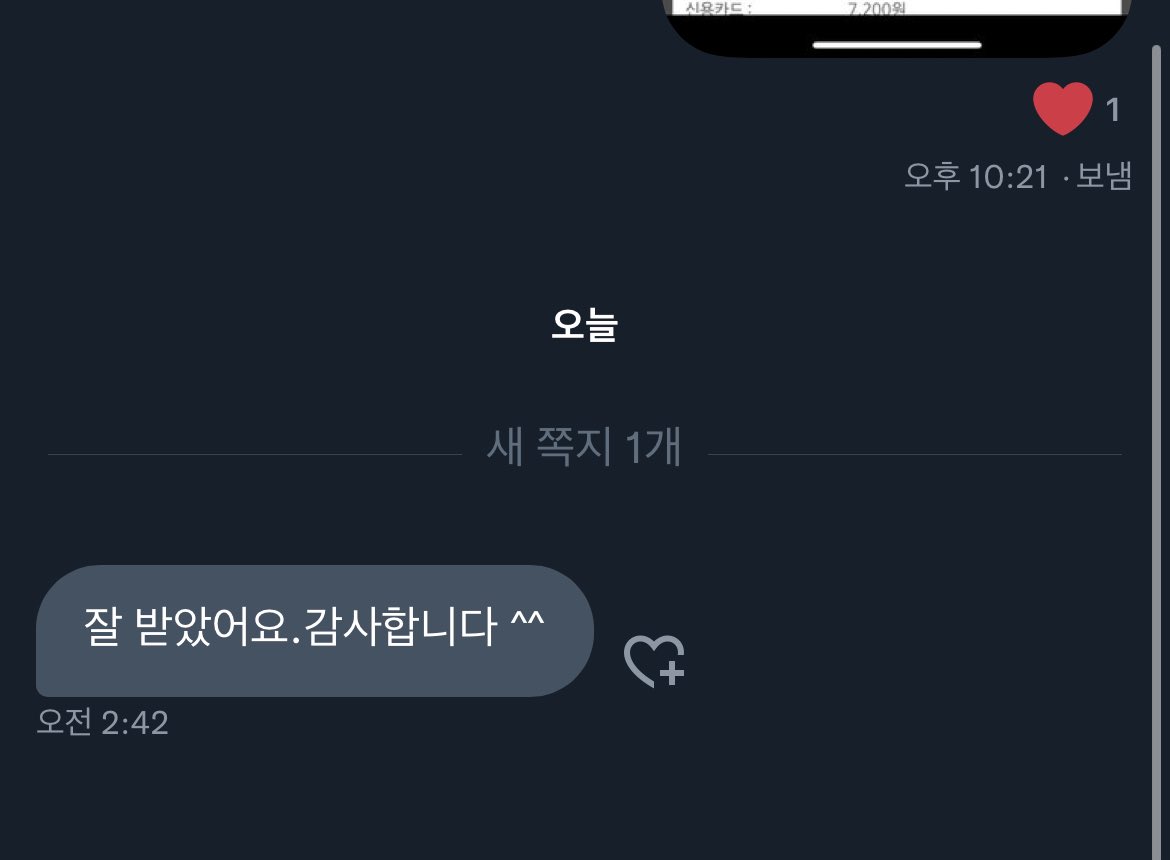This screenshot has width=1170, height=860.
Task: Click the sent timestamp "오후 10:21"
Action: [x=976, y=177]
